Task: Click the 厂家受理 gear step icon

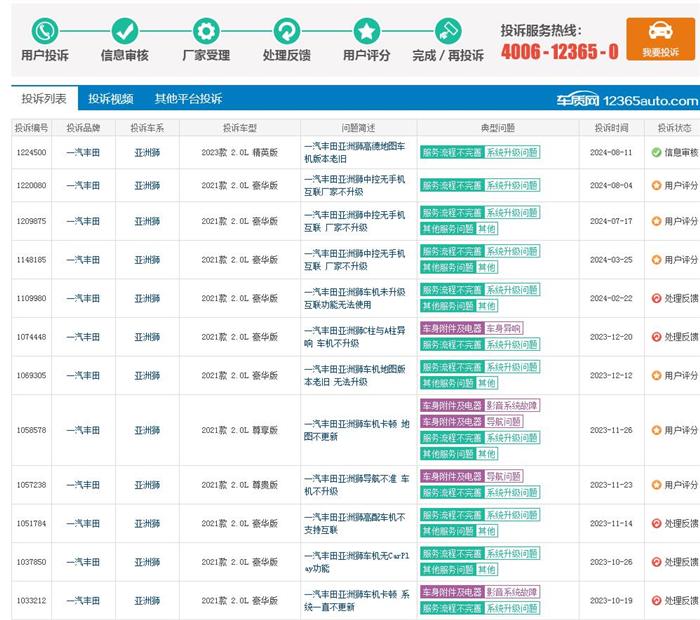Action: (206, 31)
